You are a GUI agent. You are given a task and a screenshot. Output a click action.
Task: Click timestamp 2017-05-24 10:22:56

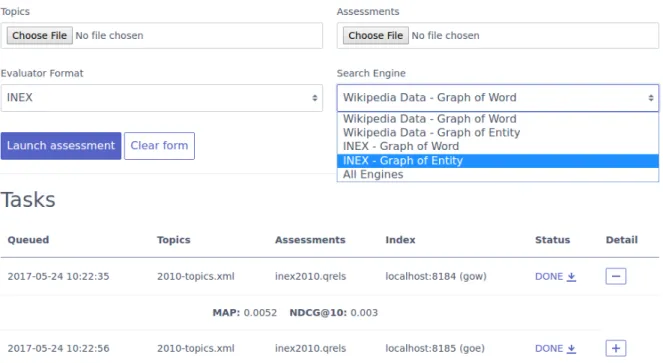(x=58, y=349)
